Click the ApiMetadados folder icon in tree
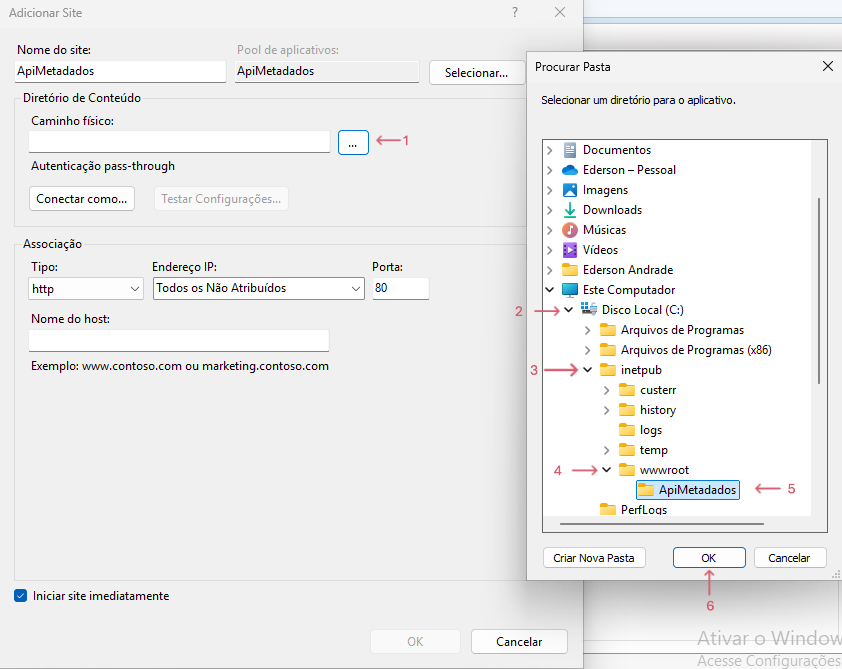This screenshot has height=669, width=842. pyautogui.click(x=646, y=490)
